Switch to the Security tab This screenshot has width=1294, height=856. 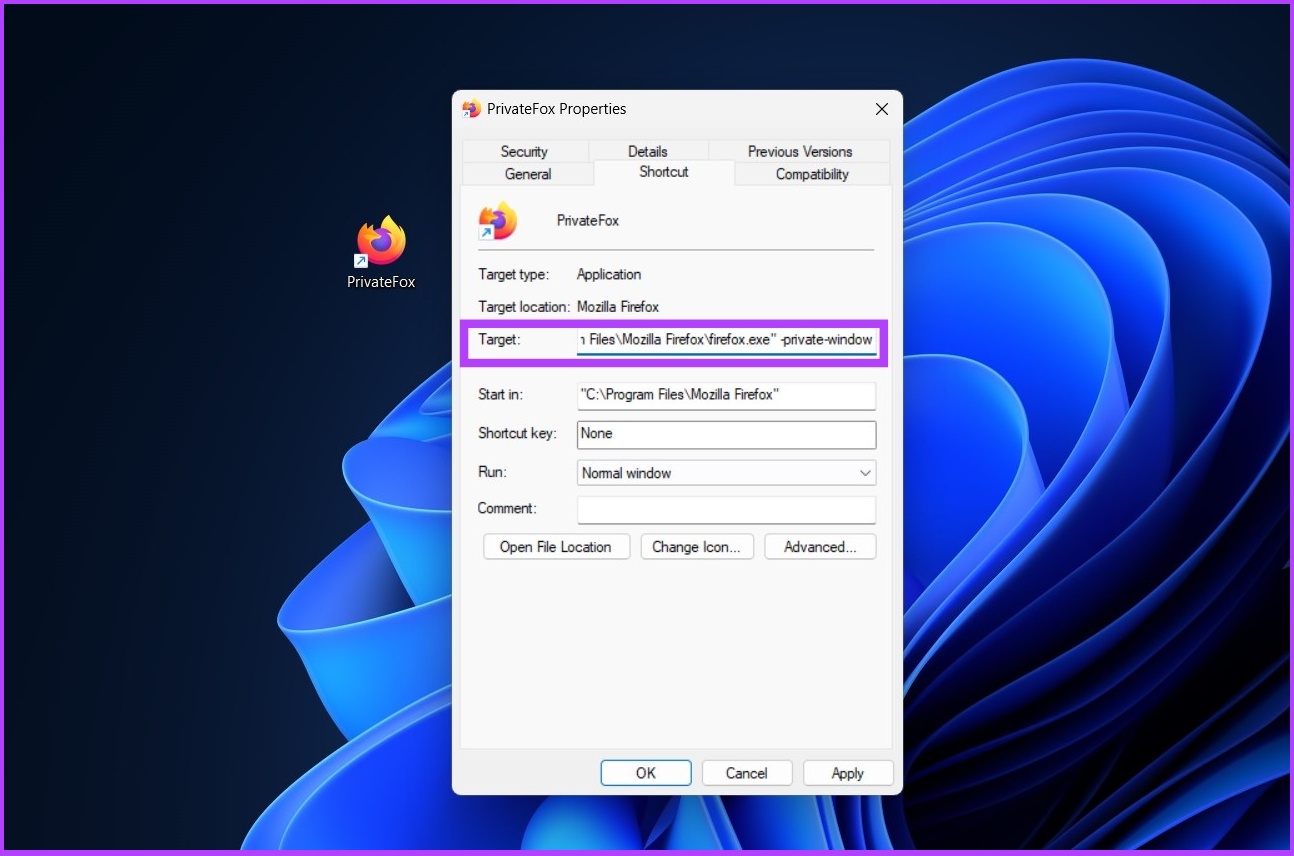pos(524,151)
